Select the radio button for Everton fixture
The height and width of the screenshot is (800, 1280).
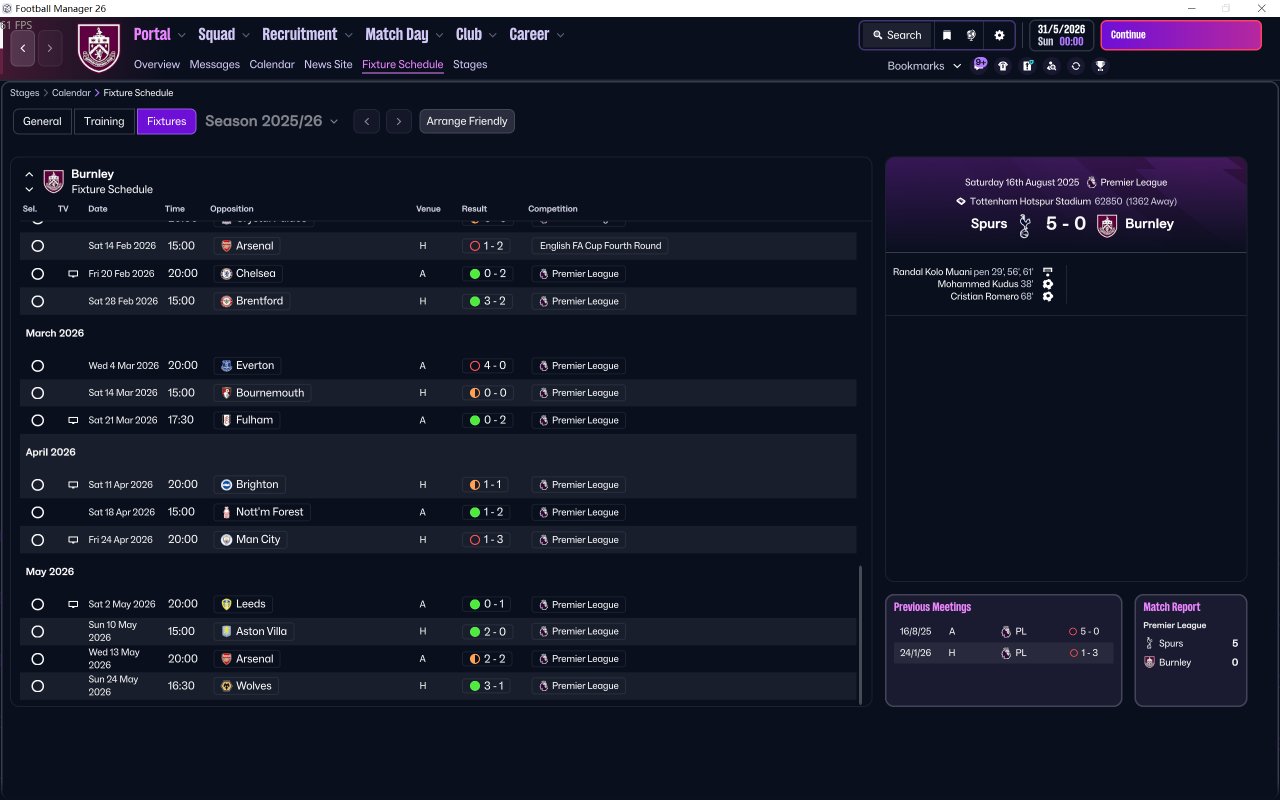tap(38, 366)
